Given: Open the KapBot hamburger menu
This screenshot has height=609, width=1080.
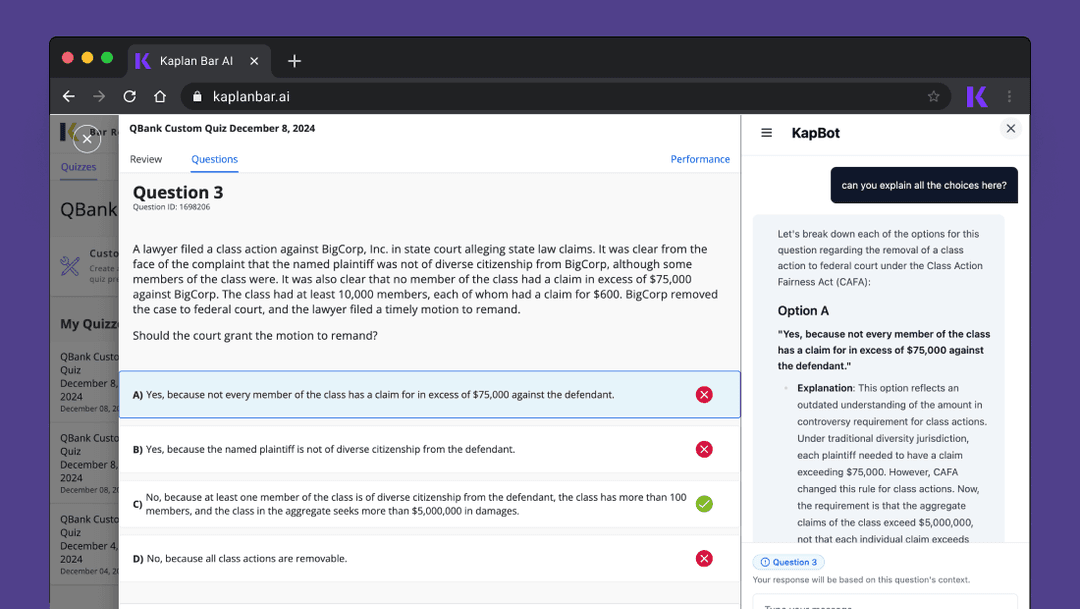Looking at the screenshot, I should pyautogui.click(x=767, y=133).
